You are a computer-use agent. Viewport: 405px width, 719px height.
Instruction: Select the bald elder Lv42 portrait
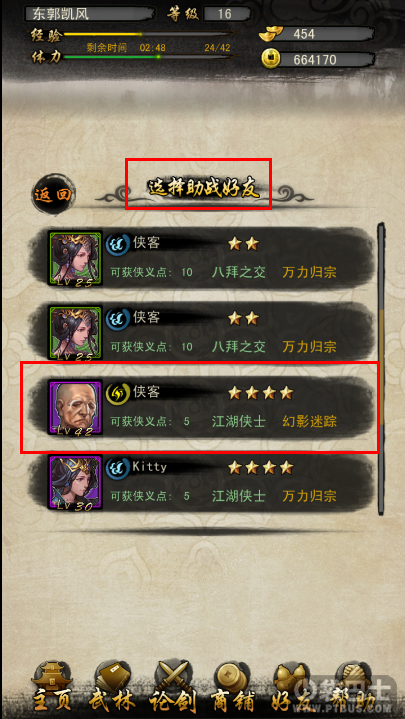point(75,407)
